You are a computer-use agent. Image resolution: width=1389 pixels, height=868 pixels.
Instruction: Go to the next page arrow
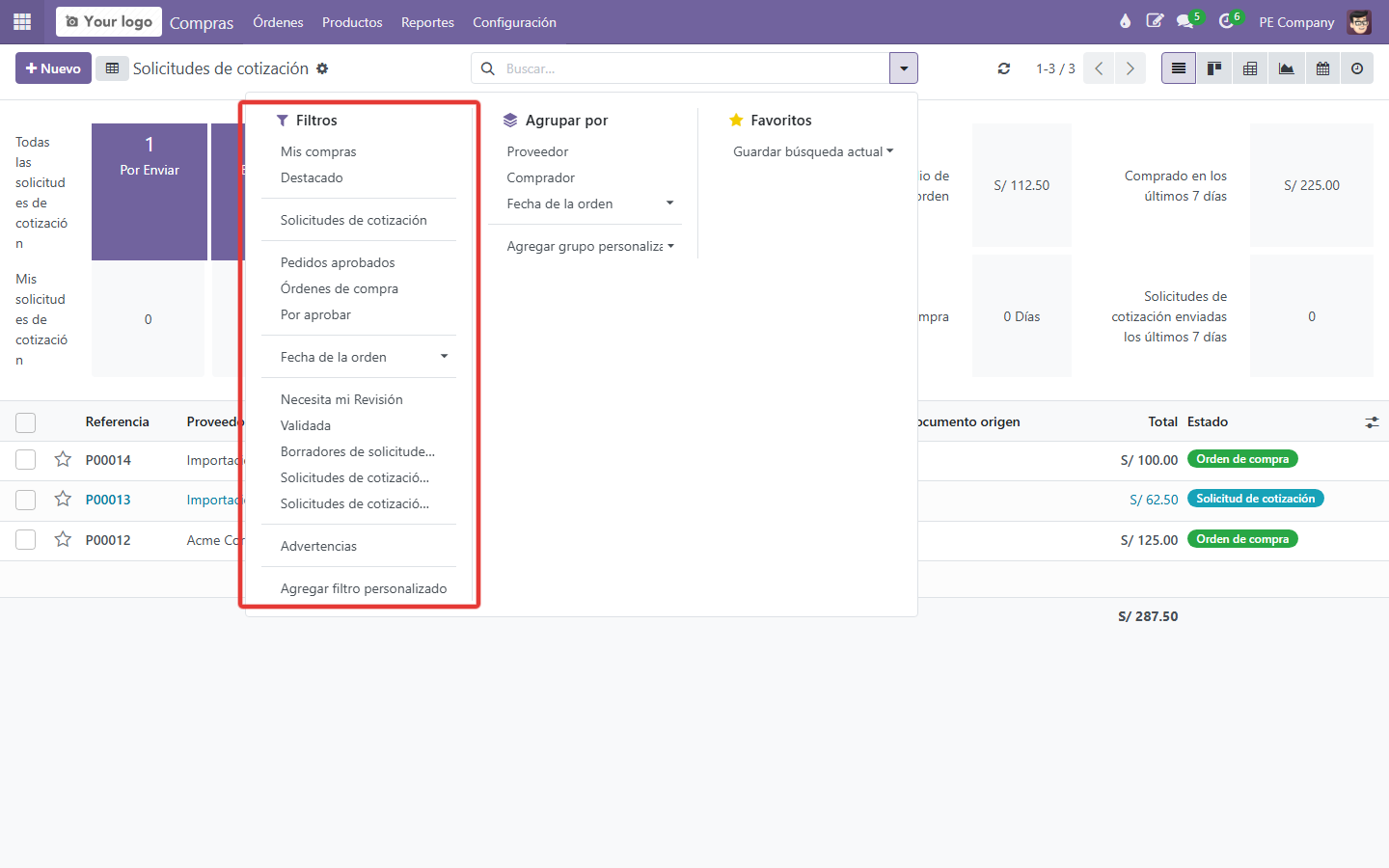point(1130,68)
